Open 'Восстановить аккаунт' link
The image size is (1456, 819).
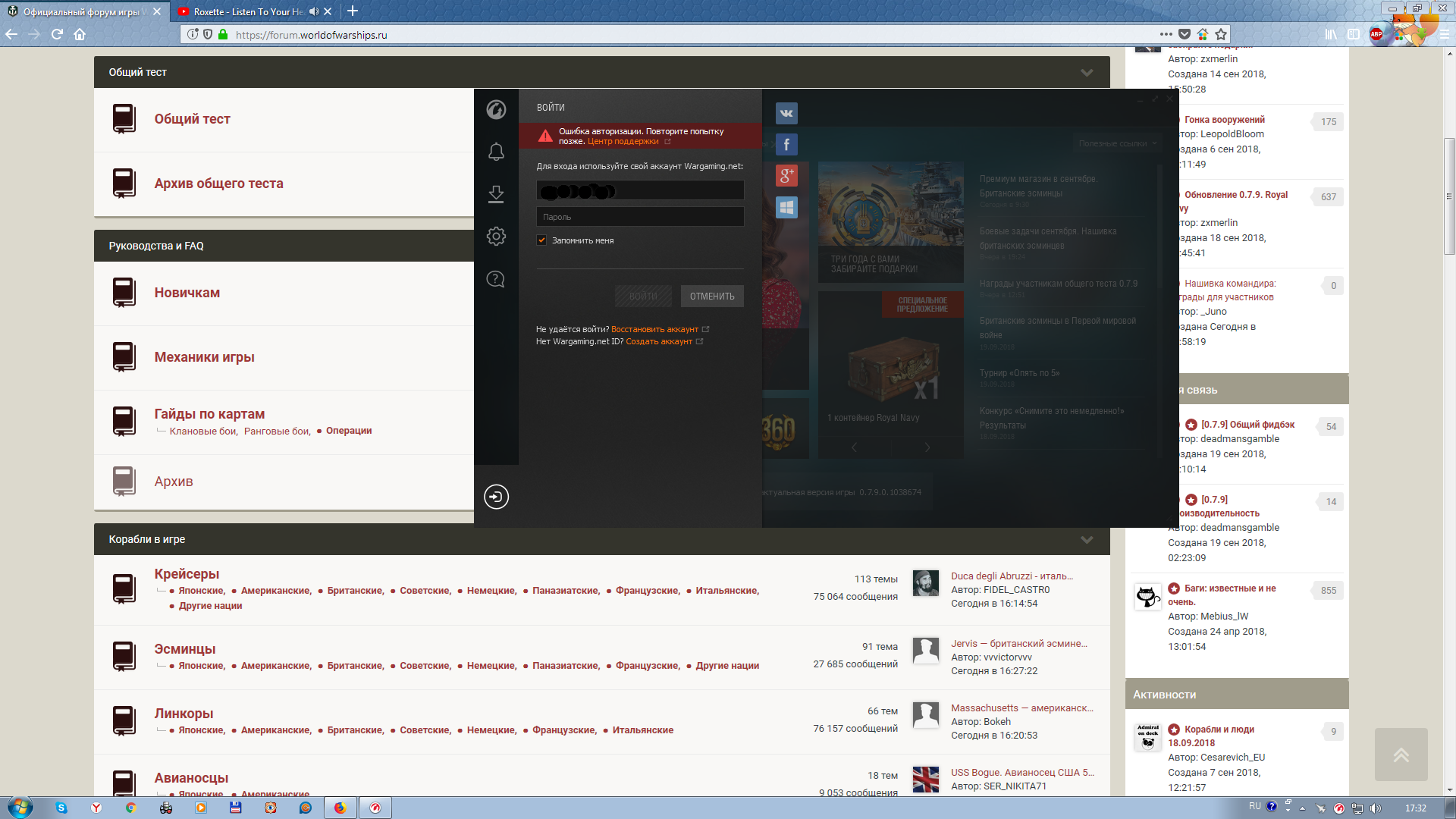[654, 329]
